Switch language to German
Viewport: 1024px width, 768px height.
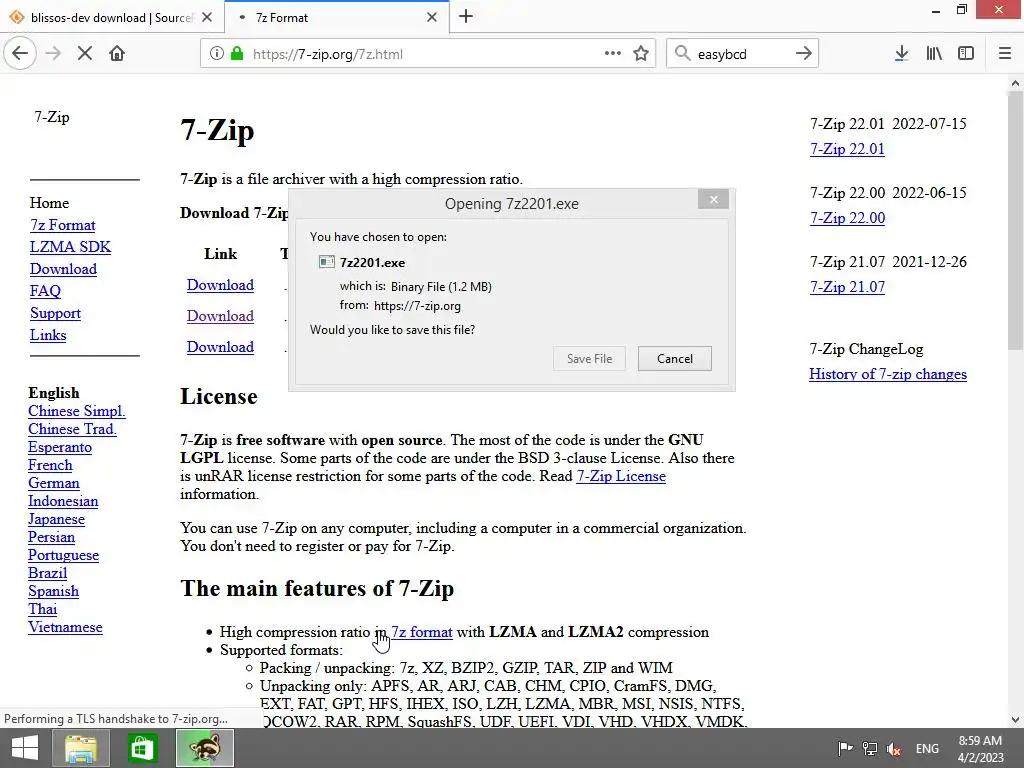click(x=54, y=483)
